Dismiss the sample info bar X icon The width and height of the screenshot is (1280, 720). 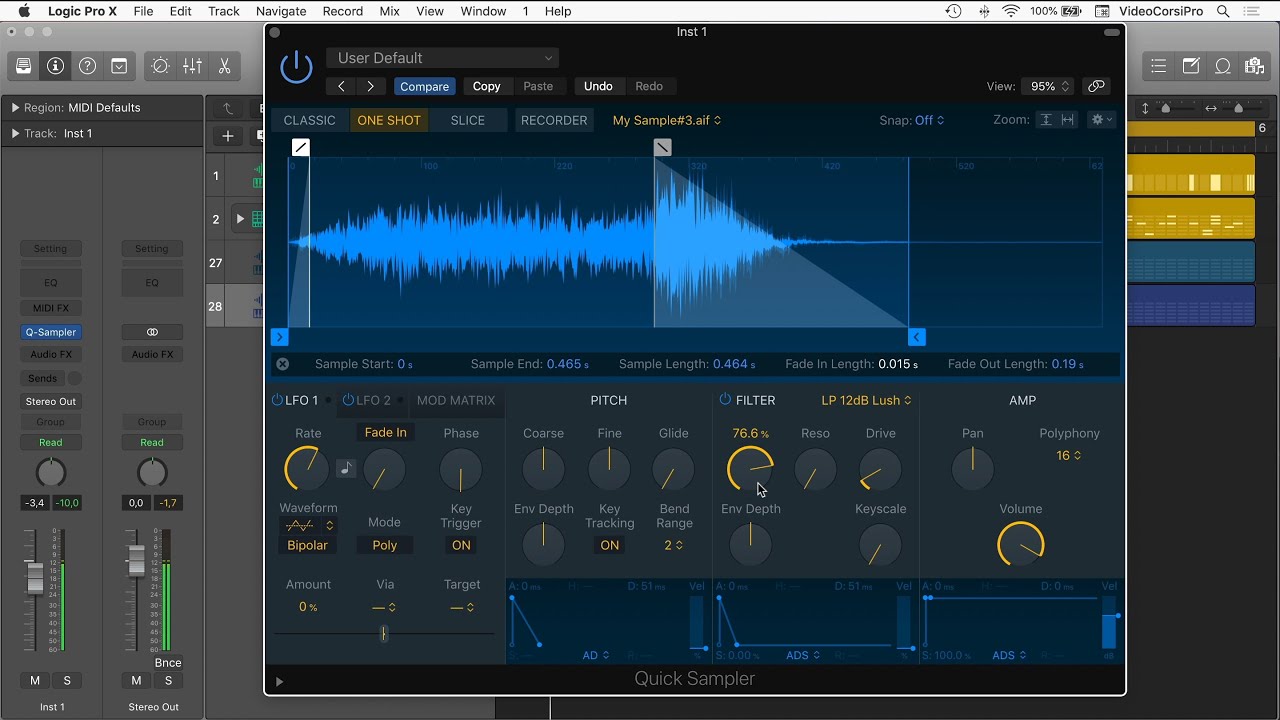click(x=282, y=364)
